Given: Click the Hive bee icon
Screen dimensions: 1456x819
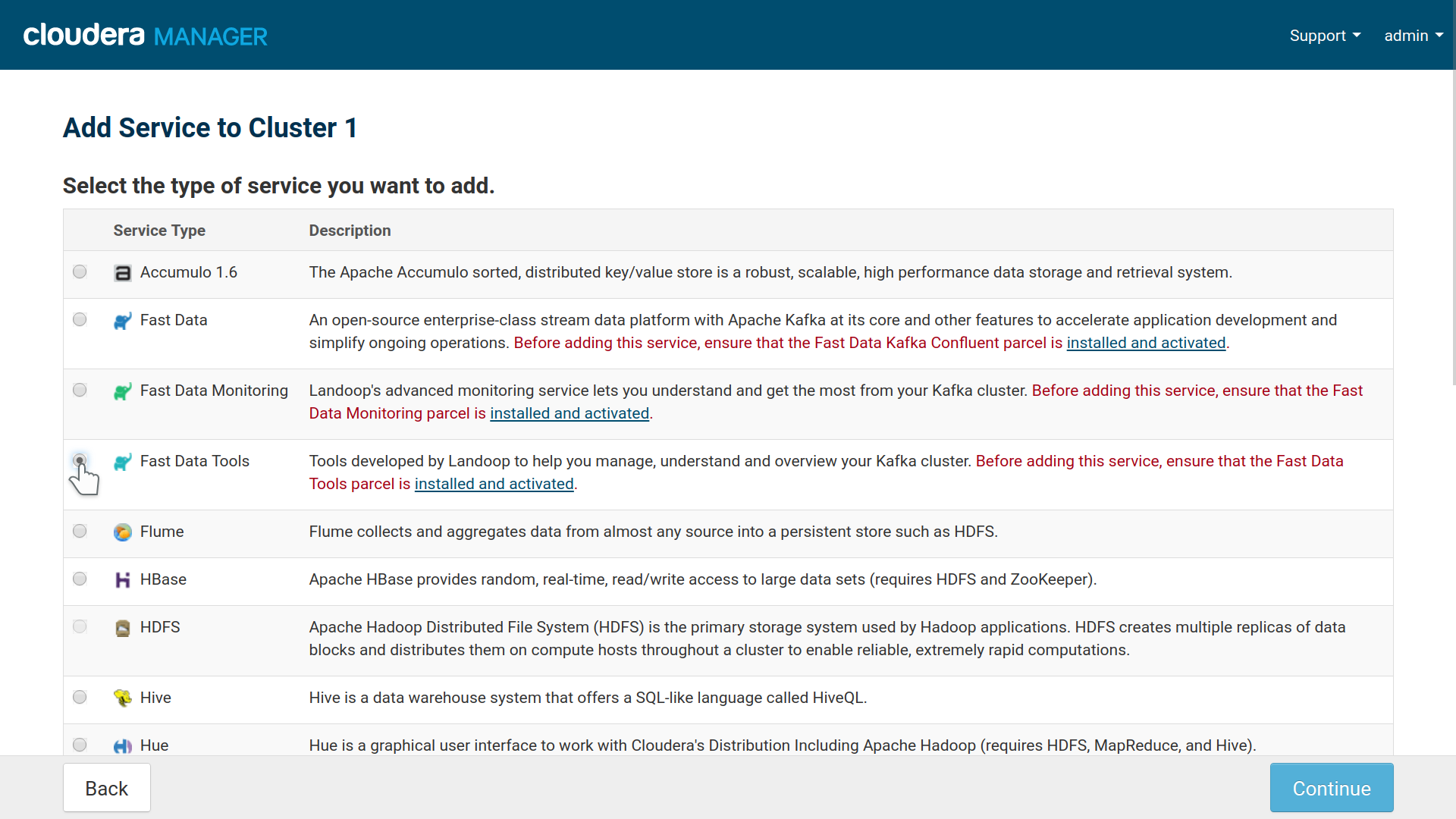Looking at the screenshot, I should pos(122,698).
